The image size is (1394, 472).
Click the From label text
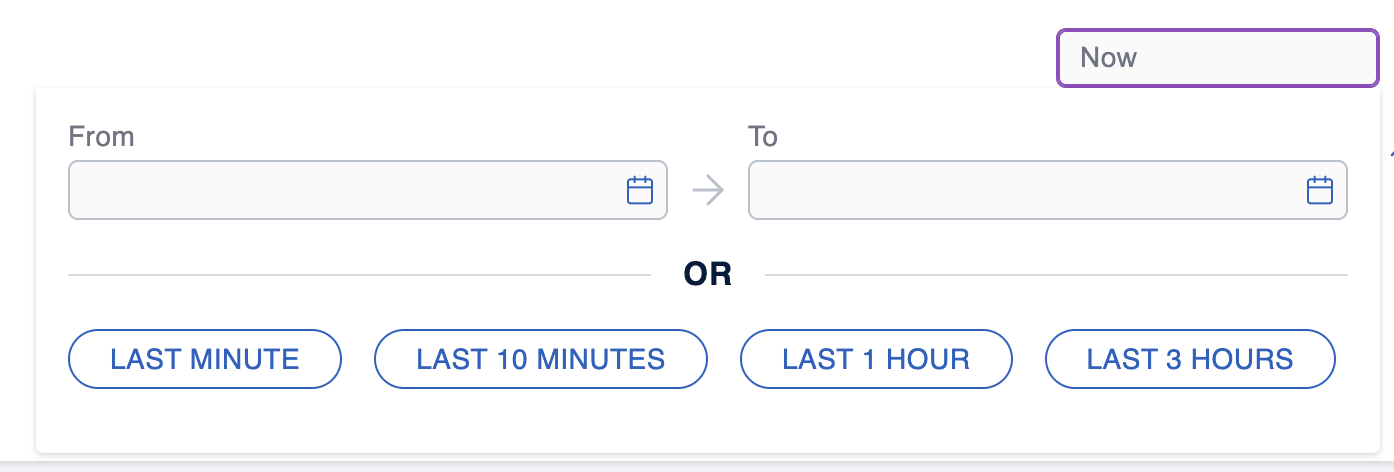tap(101, 137)
